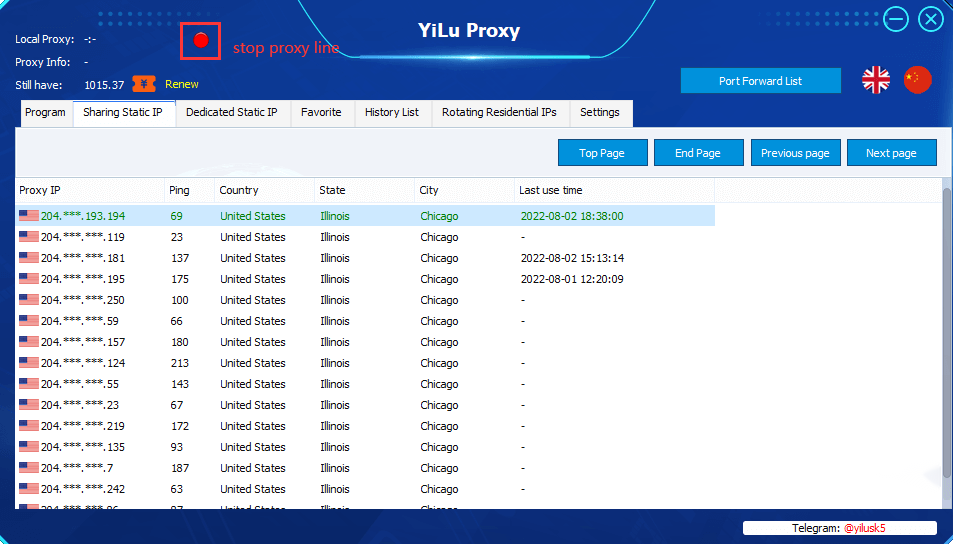Select proxy ending in .181
The height and width of the screenshot is (544, 953).
[x=365, y=258]
